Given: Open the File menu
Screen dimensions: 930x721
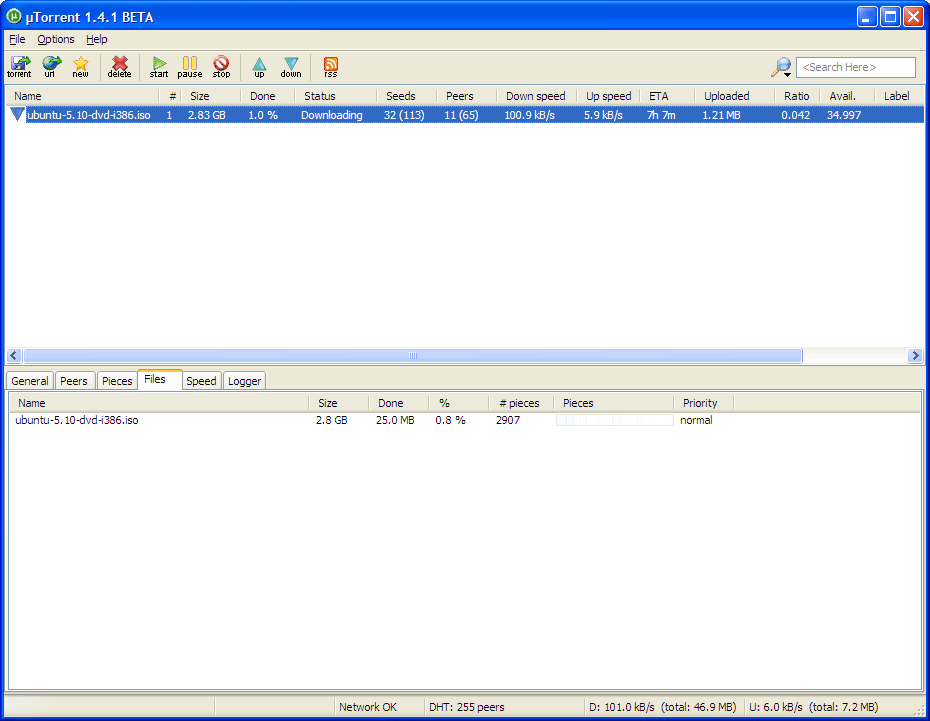Looking at the screenshot, I should [x=17, y=39].
